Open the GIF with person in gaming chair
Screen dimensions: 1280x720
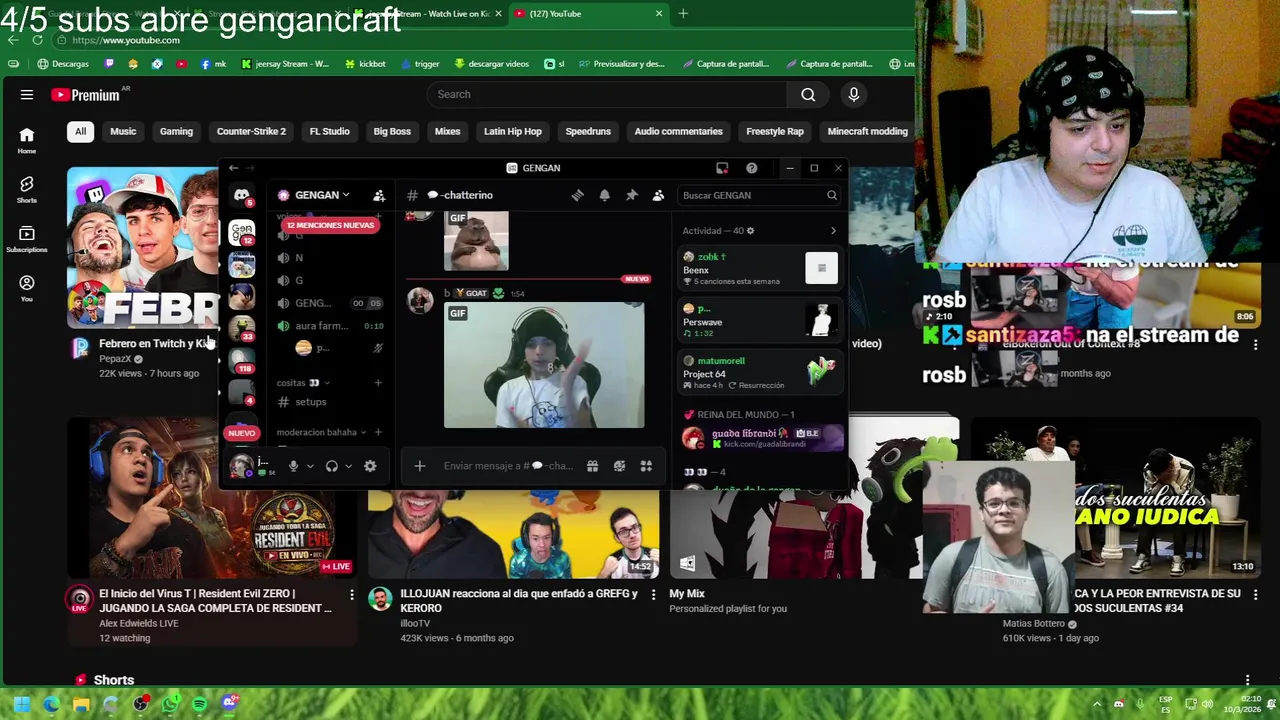pyautogui.click(x=544, y=365)
